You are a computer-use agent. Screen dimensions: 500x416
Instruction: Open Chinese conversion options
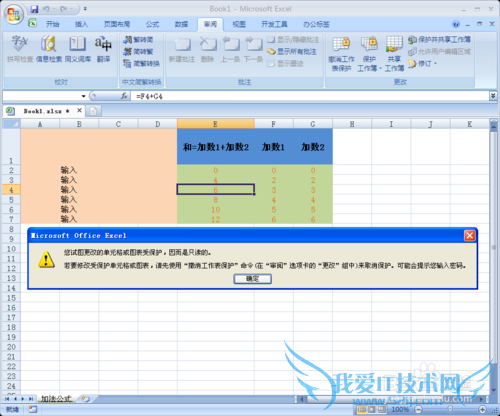click(x=141, y=63)
